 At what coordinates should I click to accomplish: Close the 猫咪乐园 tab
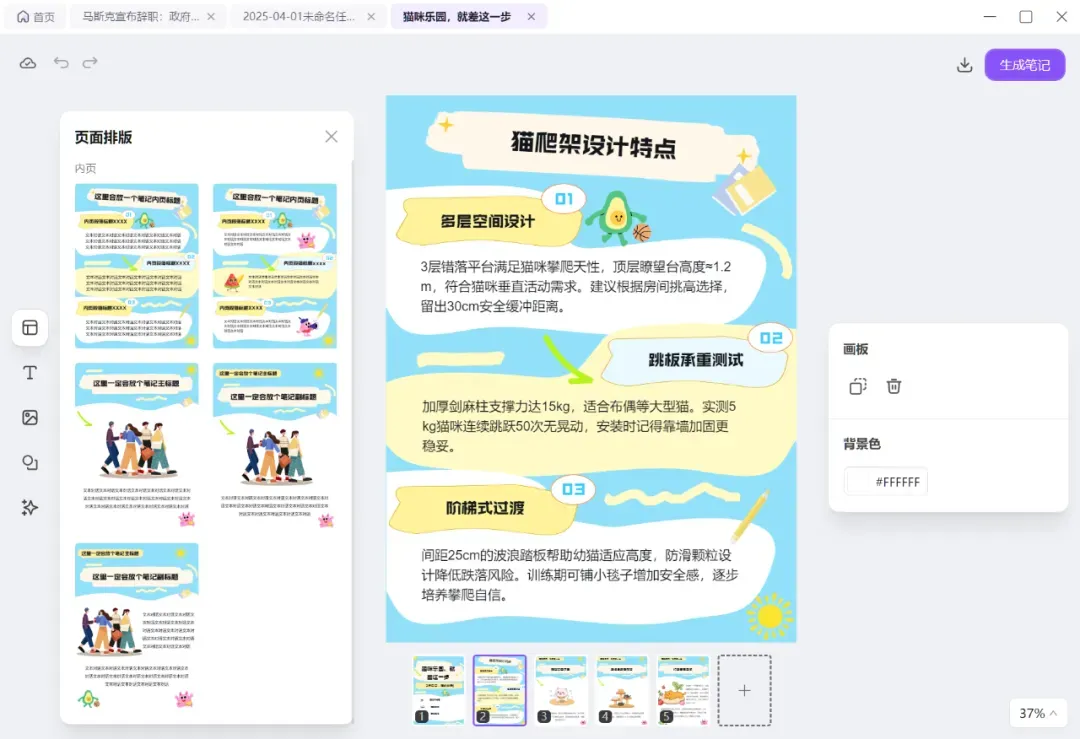pos(531,17)
